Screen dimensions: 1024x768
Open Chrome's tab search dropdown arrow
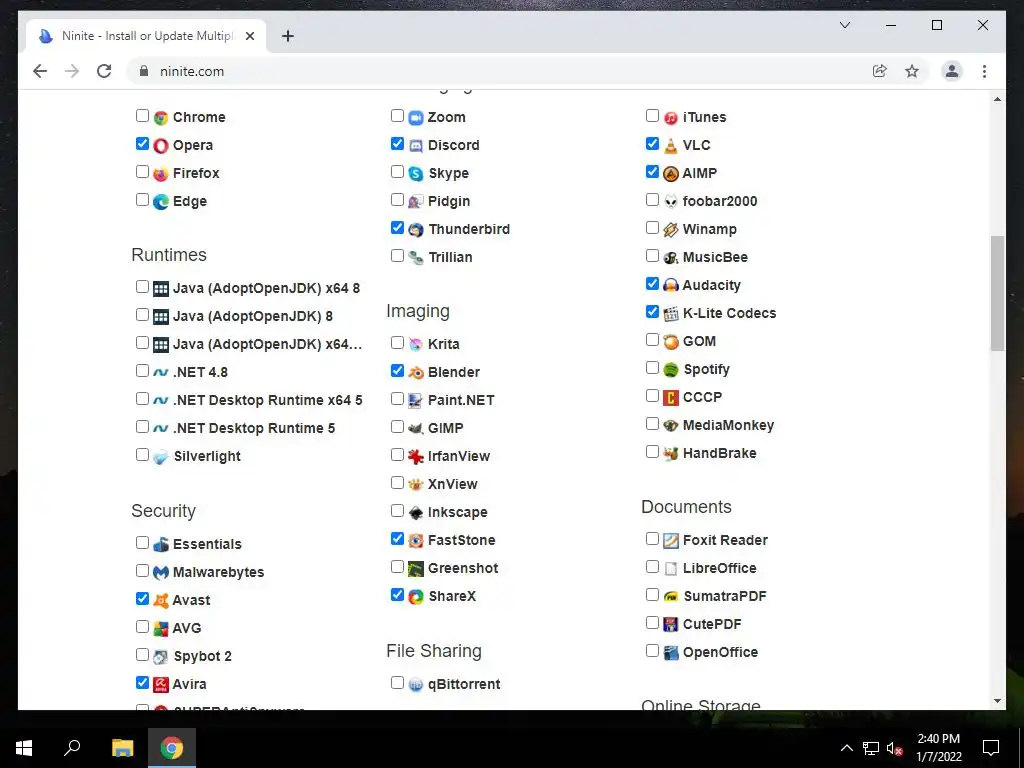click(844, 25)
